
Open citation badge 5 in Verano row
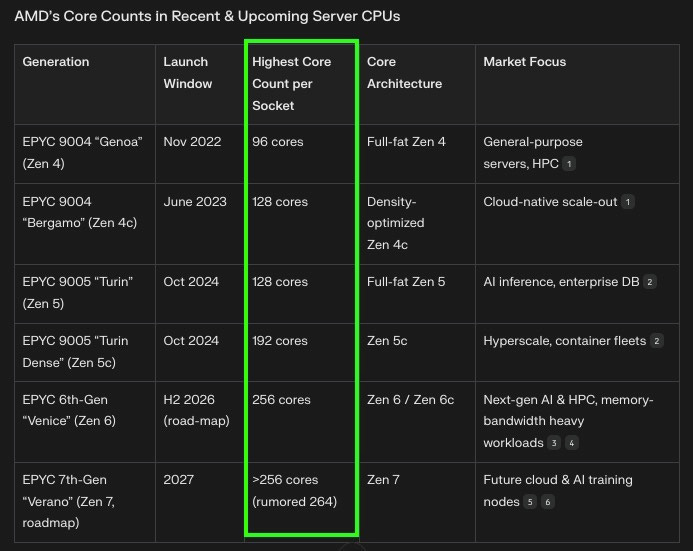[x=530, y=502]
